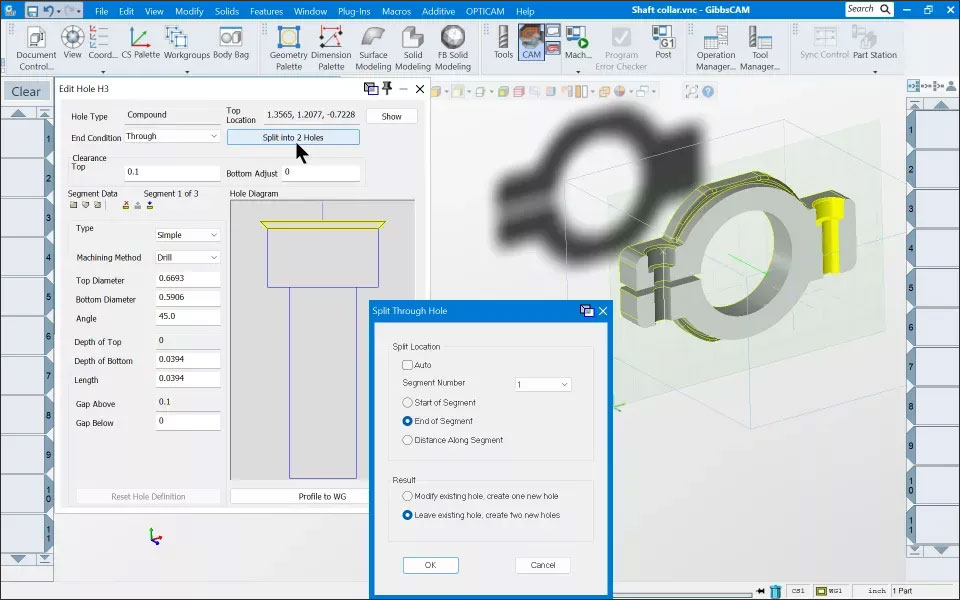
Task: Open the Geometry Palette
Action: coord(288,48)
